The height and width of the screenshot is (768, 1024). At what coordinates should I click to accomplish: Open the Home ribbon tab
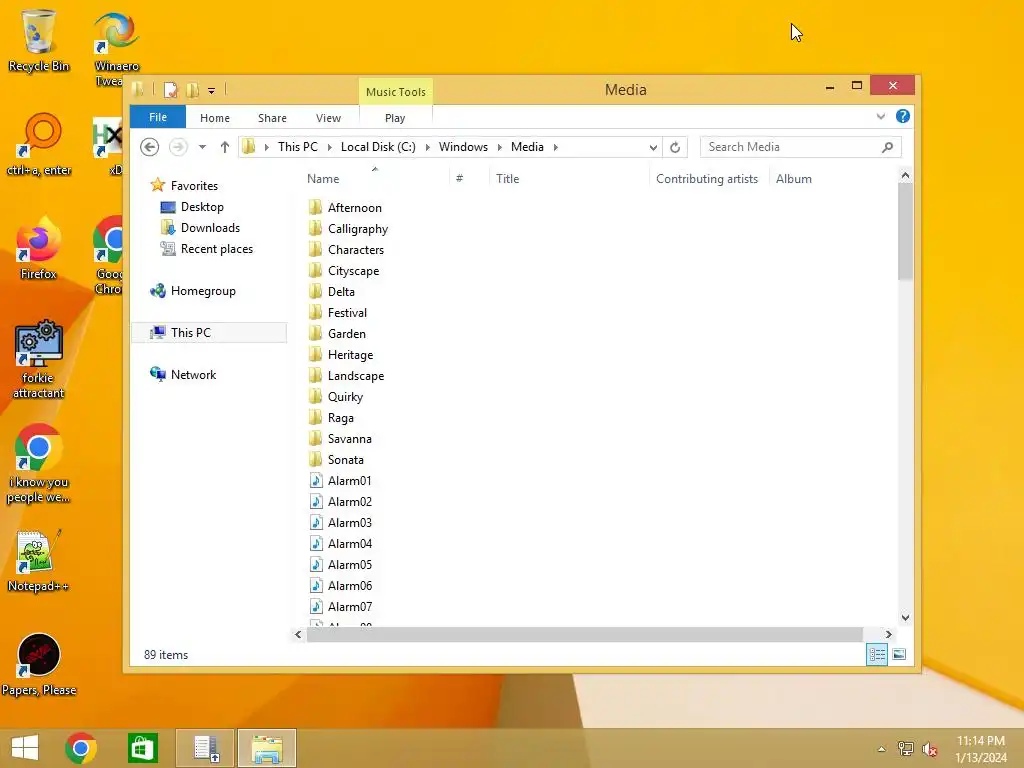tap(215, 118)
